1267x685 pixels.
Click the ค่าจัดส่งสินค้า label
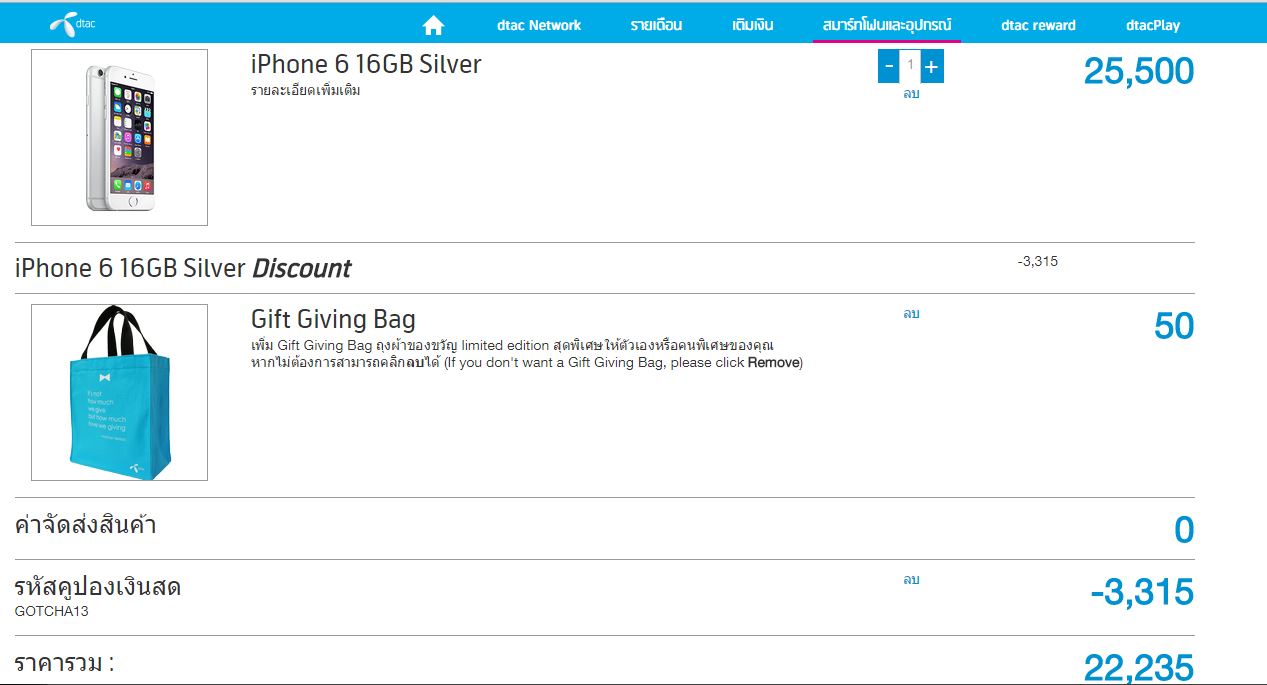point(85,525)
